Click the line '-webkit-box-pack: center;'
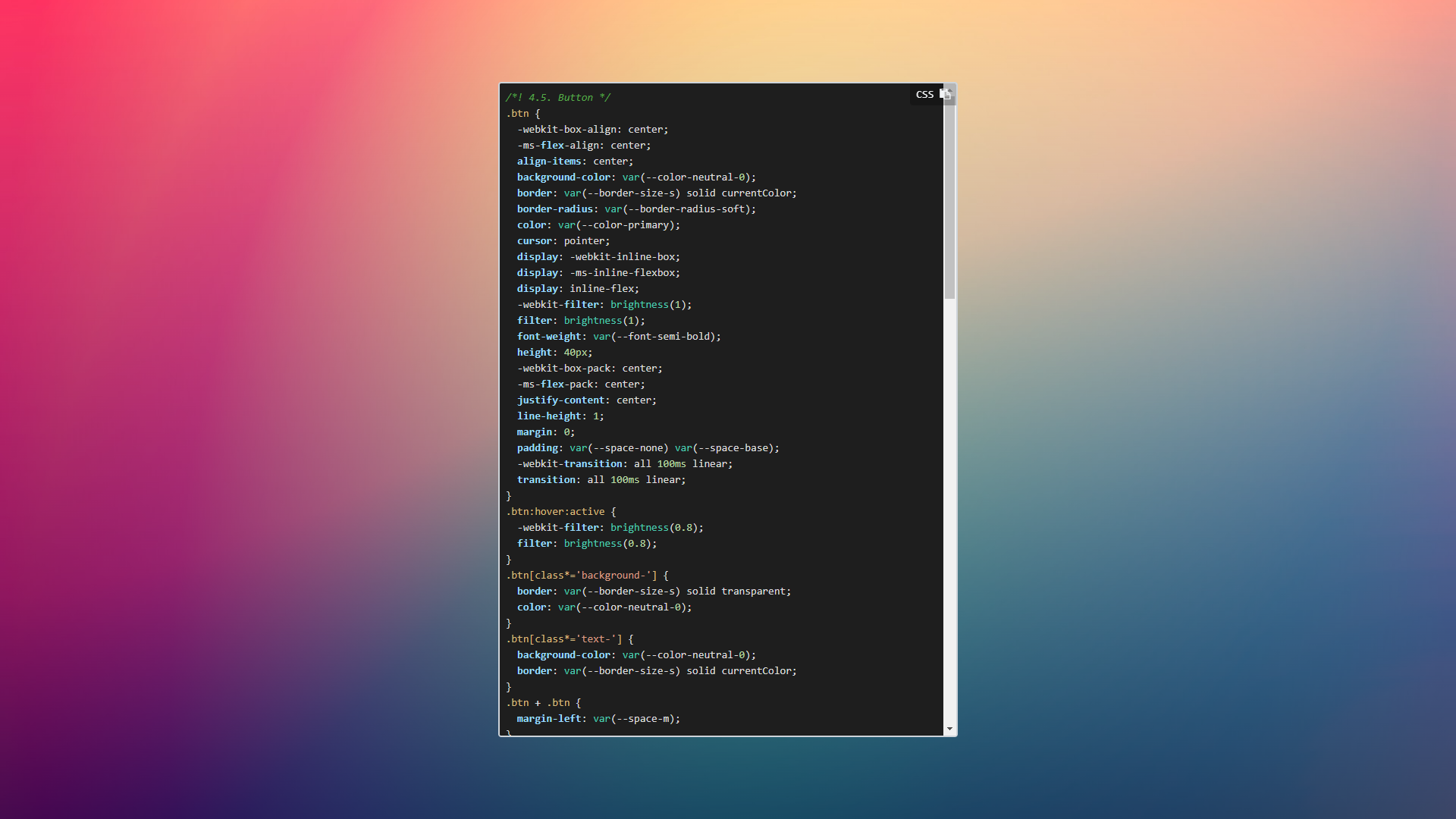 pos(590,369)
